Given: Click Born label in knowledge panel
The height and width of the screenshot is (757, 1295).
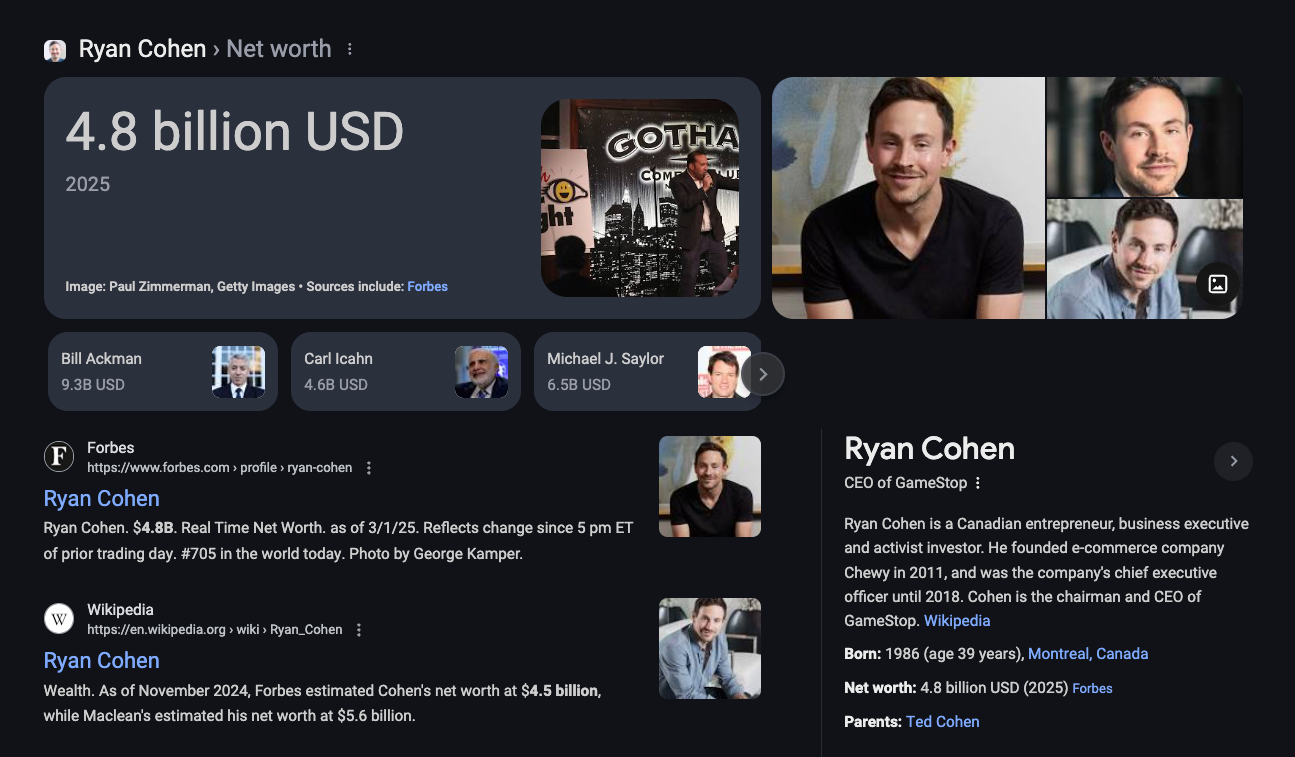Looking at the screenshot, I should pyautogui.click(x=862, y=654).
